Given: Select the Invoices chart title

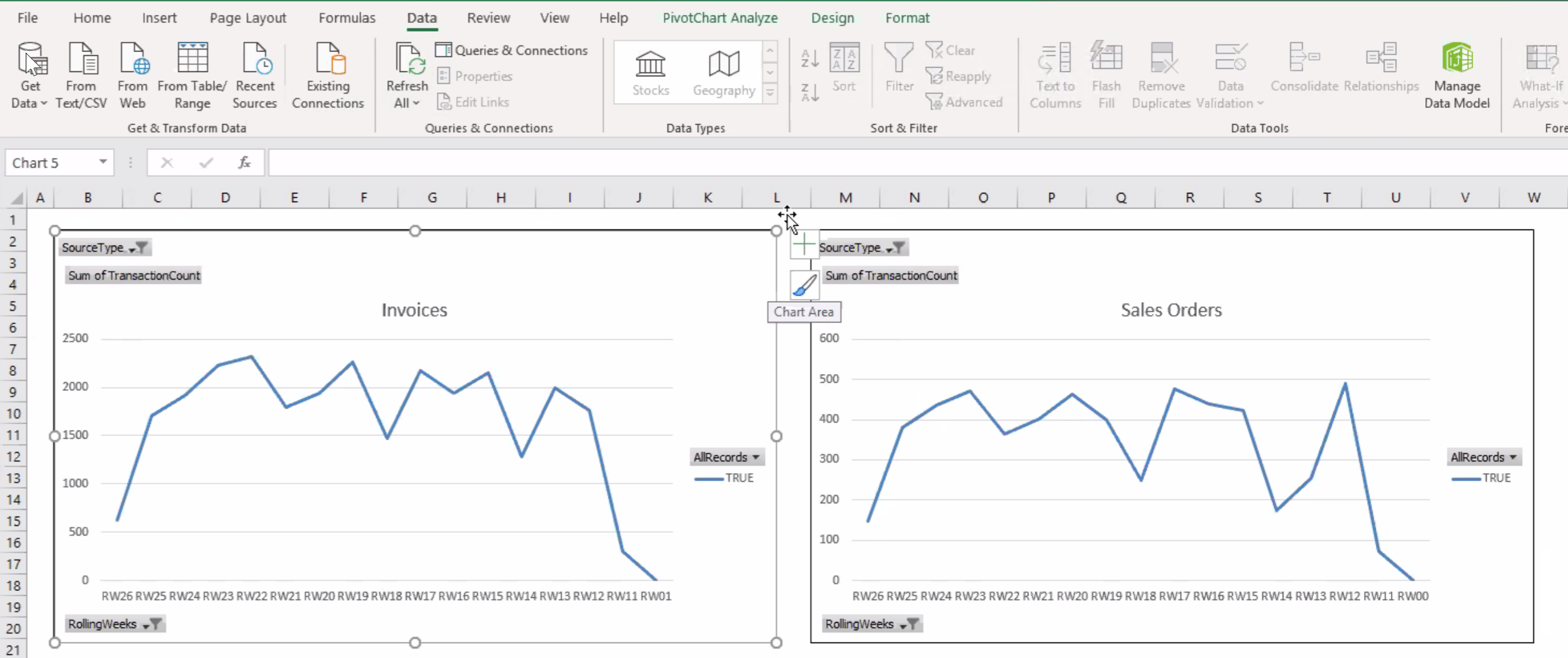Looking at the screenshot, I should (x=414, y=309).
